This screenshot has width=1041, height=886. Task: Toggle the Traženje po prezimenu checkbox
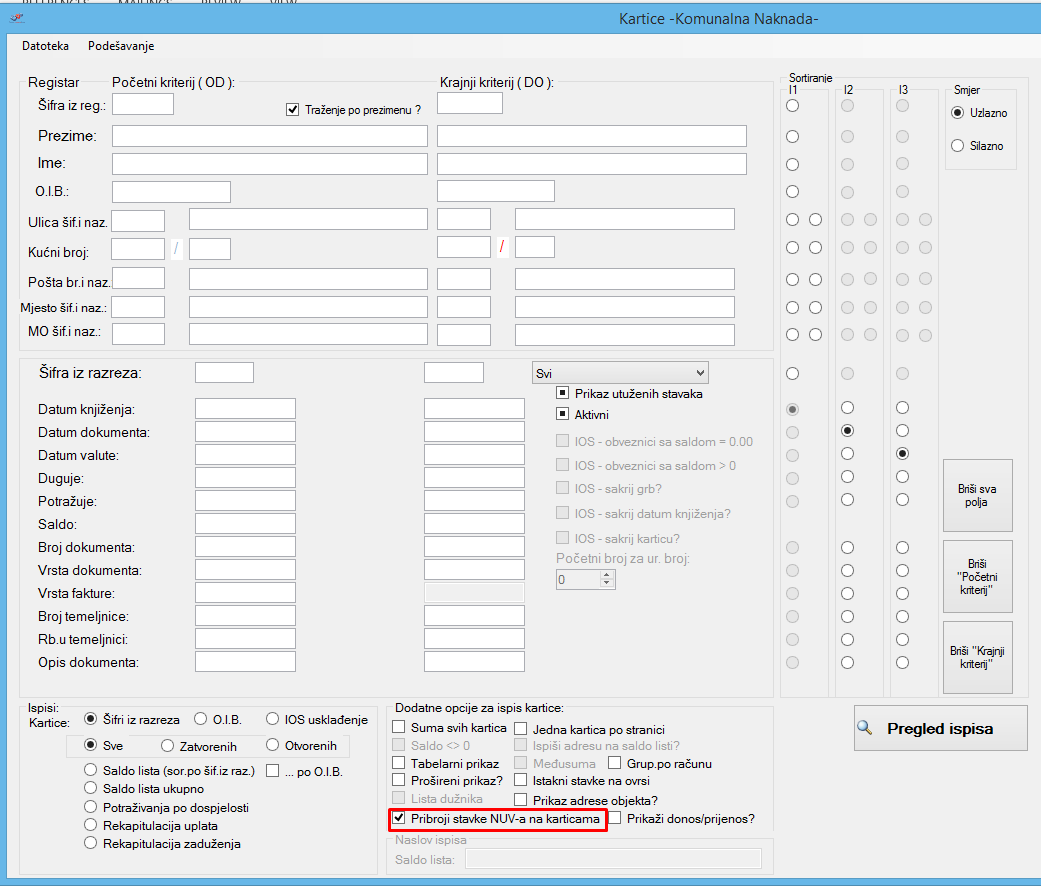[x=293, y=109]
